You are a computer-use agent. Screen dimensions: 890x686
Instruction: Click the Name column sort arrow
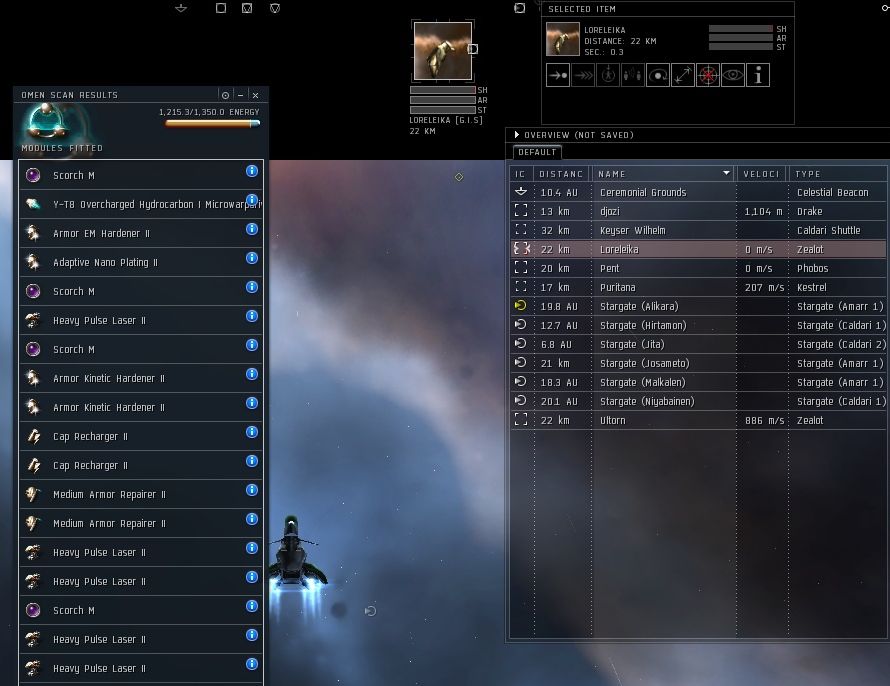pyautogui.click(x=726, y=173)
